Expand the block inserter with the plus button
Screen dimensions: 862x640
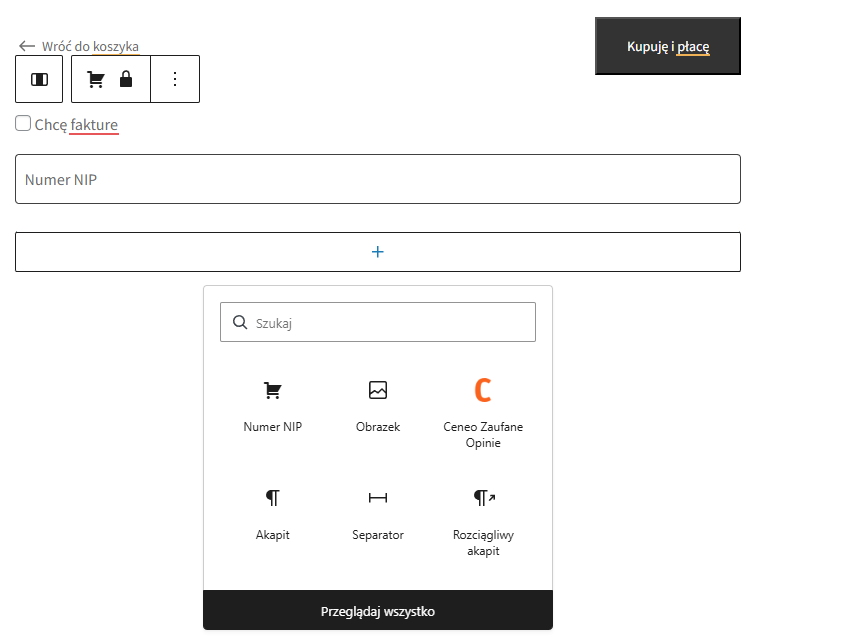[x=377, y=251]
